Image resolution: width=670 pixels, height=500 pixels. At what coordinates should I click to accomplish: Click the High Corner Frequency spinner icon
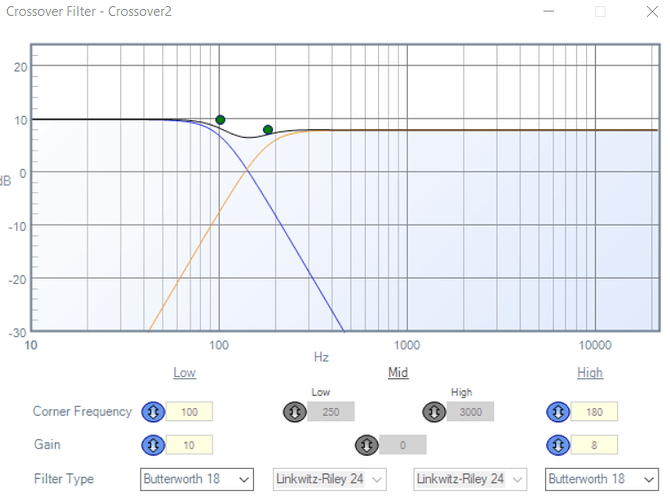pyautogui.click(x=558, y=411)
